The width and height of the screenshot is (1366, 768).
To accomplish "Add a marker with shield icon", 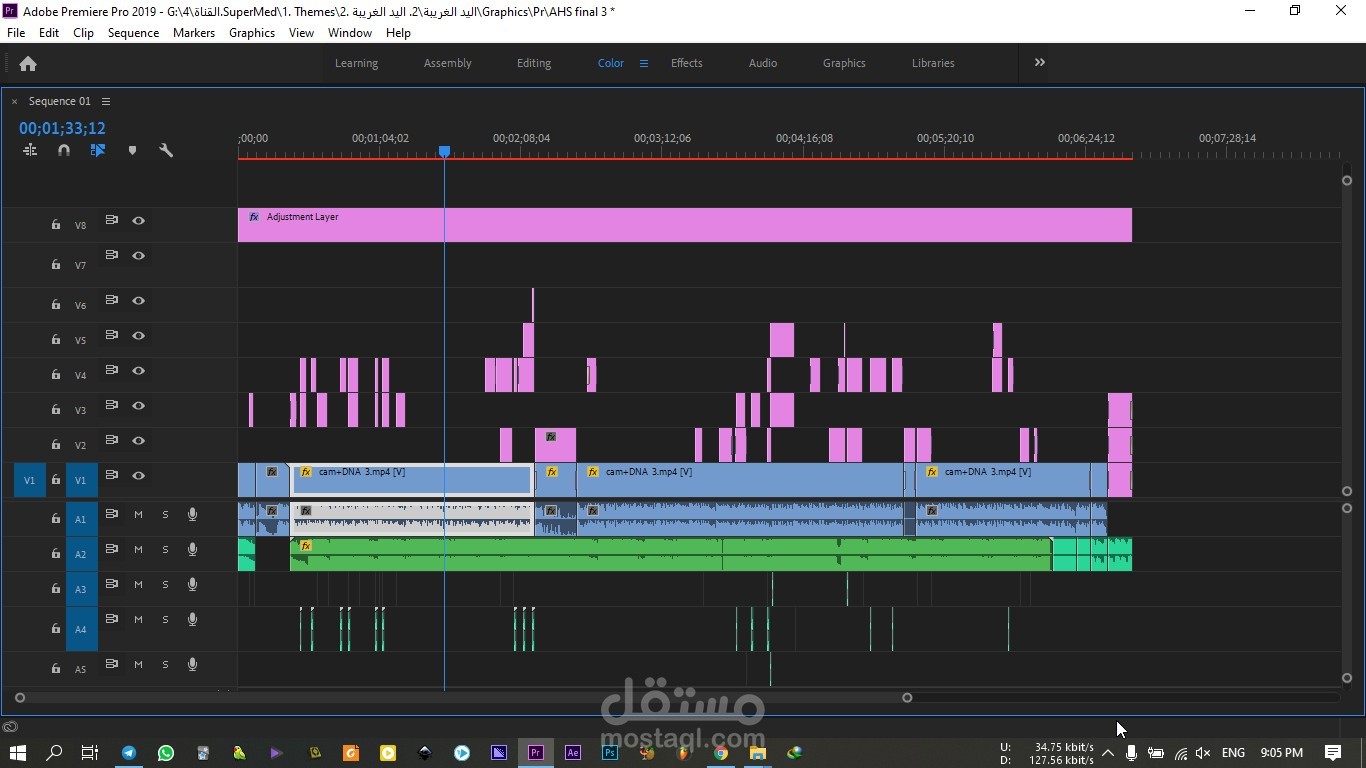I will (x=132, y=150).
